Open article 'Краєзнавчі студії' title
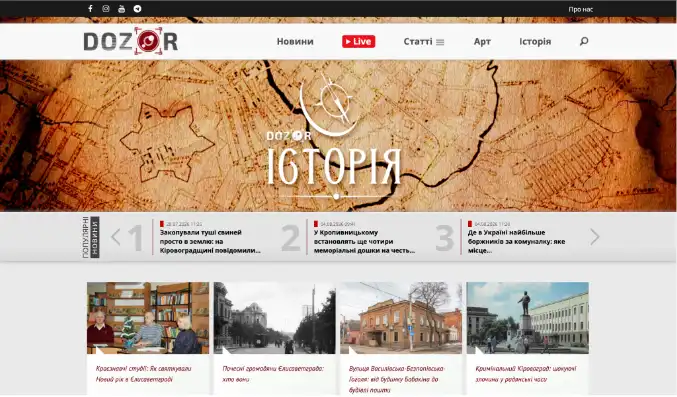Viewport: 677px width, 397px height. click(x=143, y=374)
